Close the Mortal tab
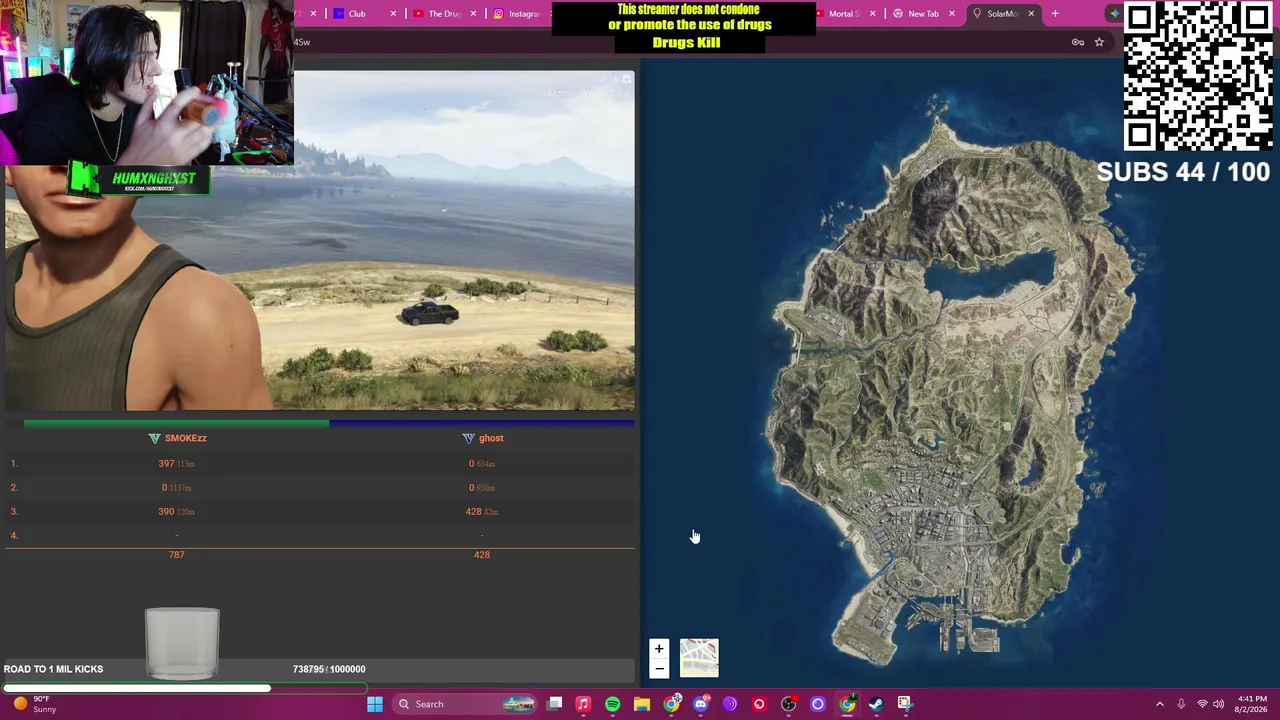The height and width of the screenshot is (720, 1280). pyautogui.click(x=873, y=14)
